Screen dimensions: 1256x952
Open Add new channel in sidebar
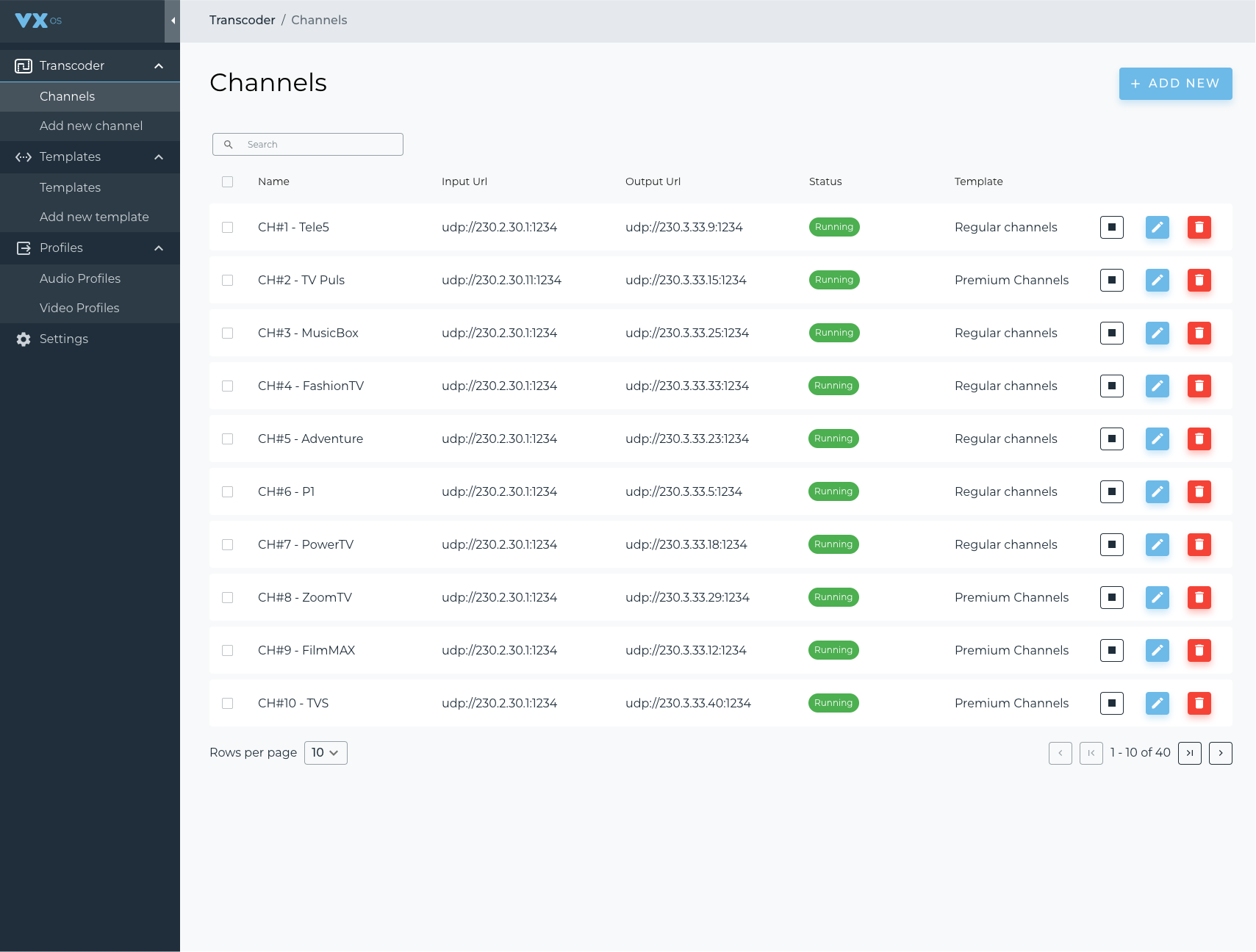tap(90, 126)
